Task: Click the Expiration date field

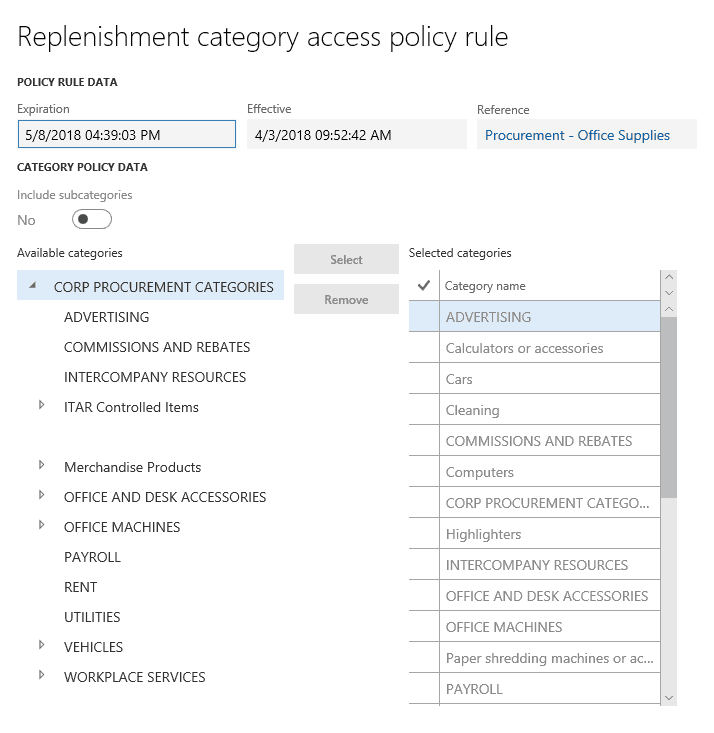Action: [x=127, y=134]
